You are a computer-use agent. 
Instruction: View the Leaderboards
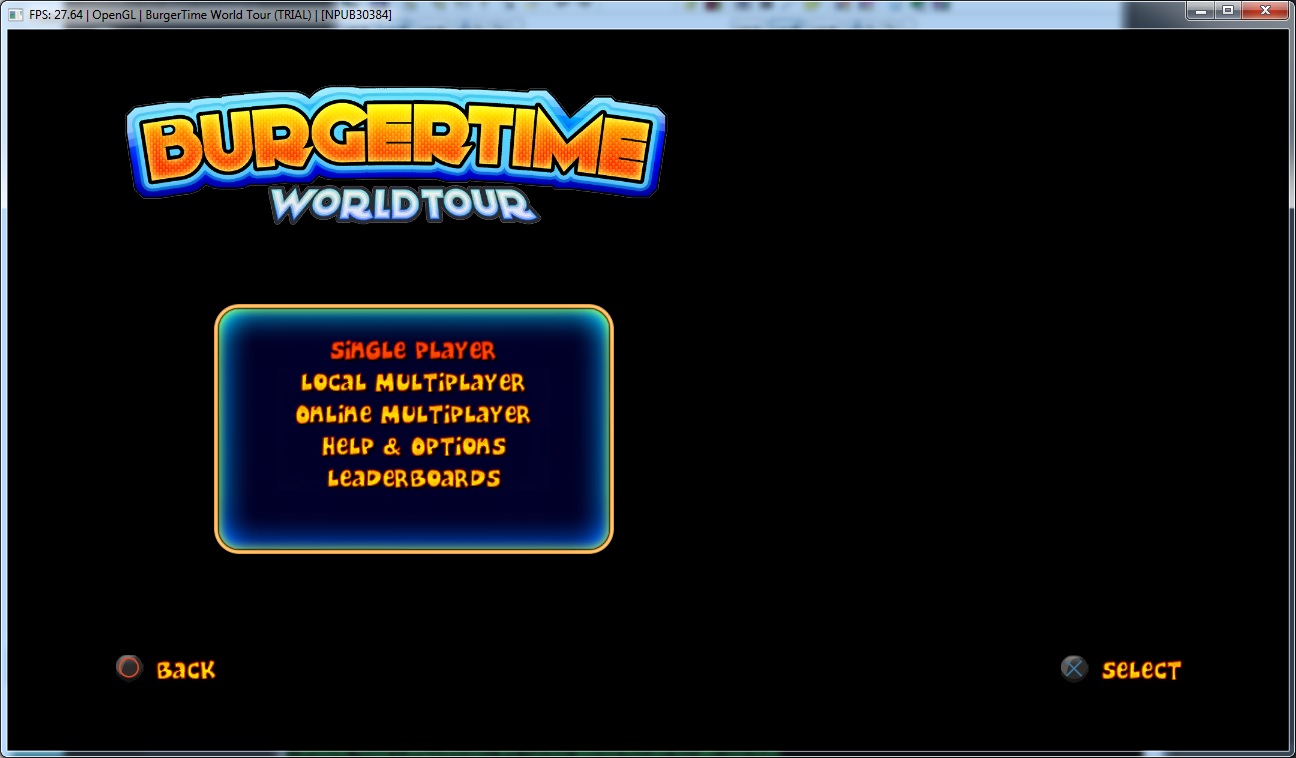[413, 478]
